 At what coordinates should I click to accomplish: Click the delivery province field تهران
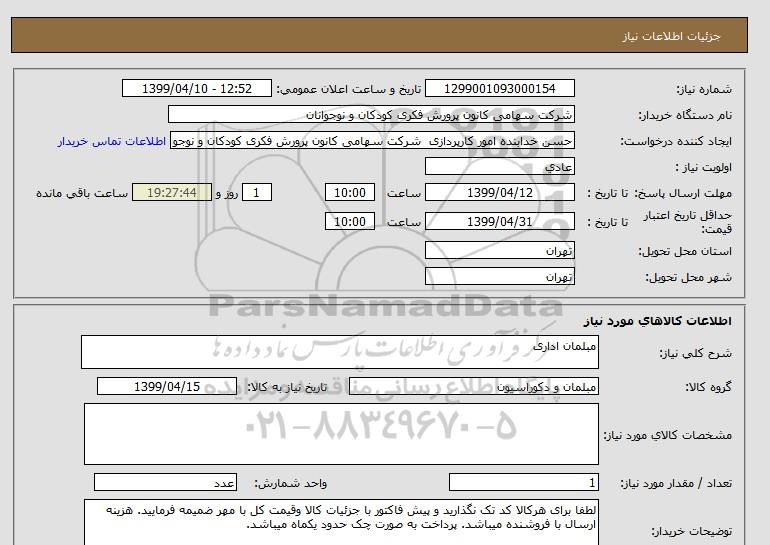pyautogui.click(x=499, y=250)
